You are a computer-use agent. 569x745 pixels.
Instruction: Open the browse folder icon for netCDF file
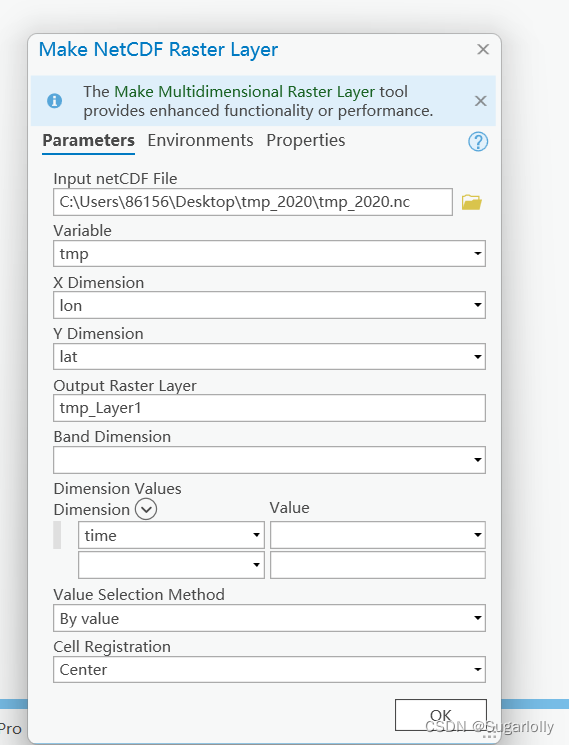[471, 202]
